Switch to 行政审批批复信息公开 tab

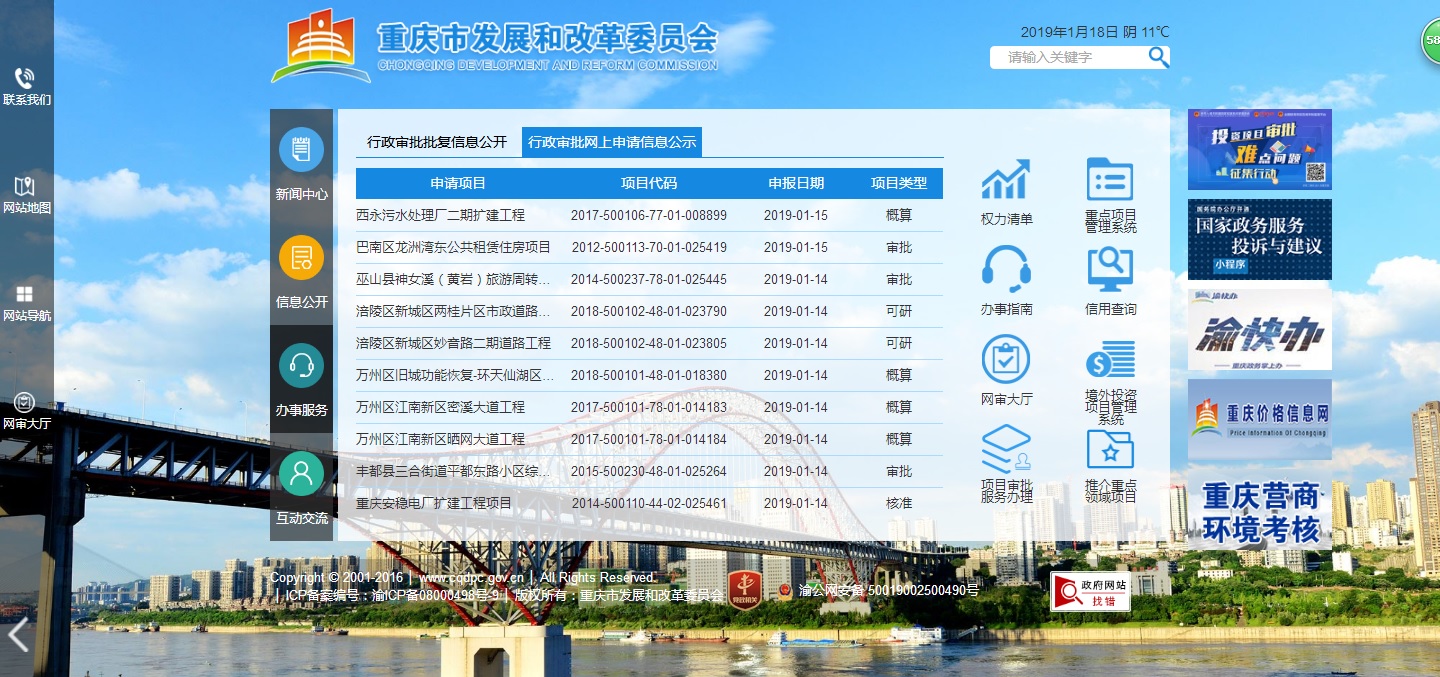pyautogui.click(x=437, y=142)
